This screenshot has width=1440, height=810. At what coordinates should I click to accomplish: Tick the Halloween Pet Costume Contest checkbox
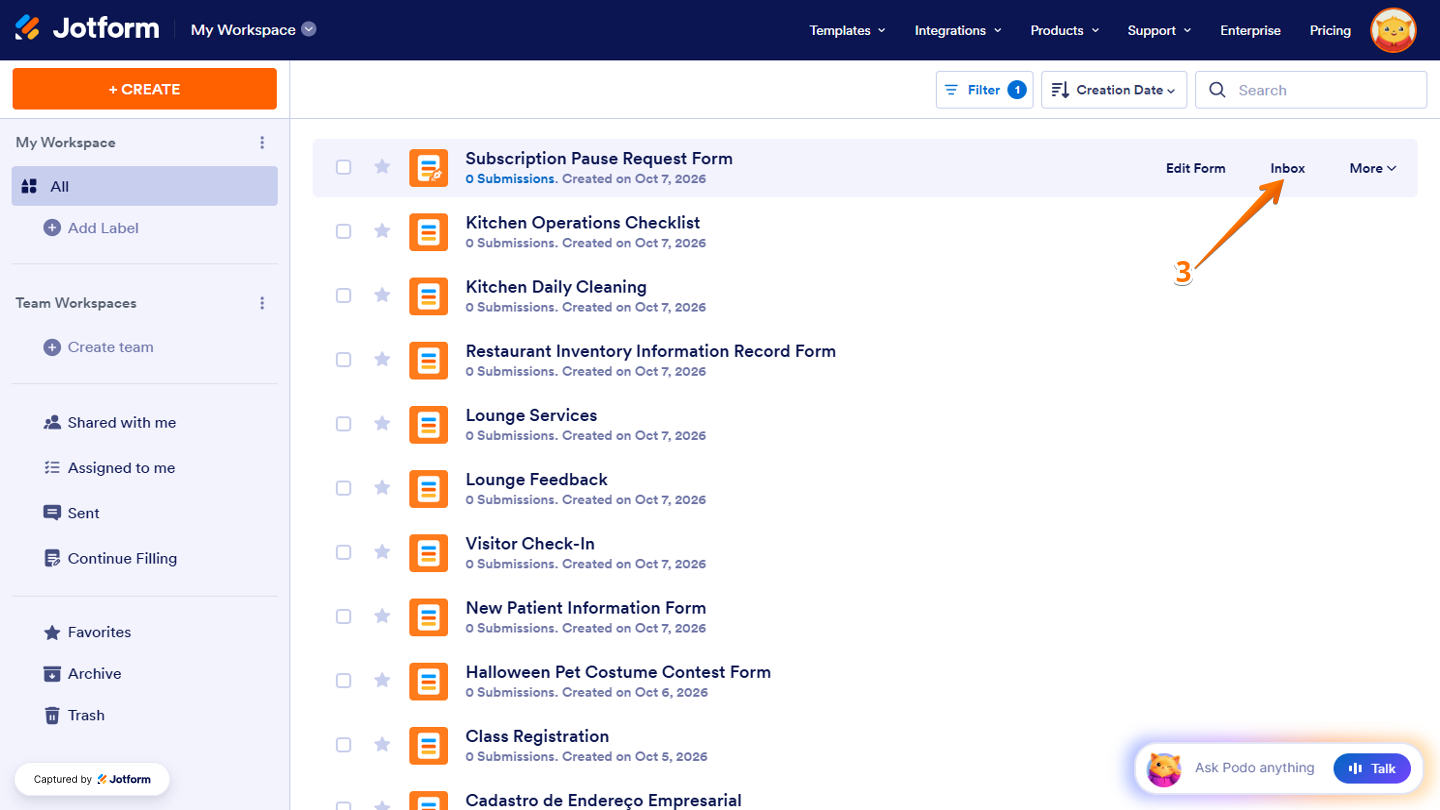pyautogui.click(x=343, y=681)
